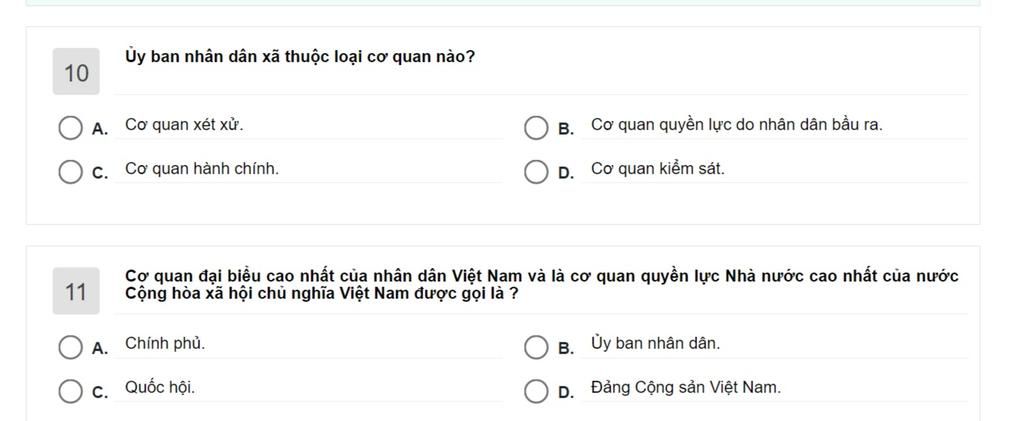Screen dimensions: 1024x421
Task: Pick radio button D in question 10
Action: (537, 172)
